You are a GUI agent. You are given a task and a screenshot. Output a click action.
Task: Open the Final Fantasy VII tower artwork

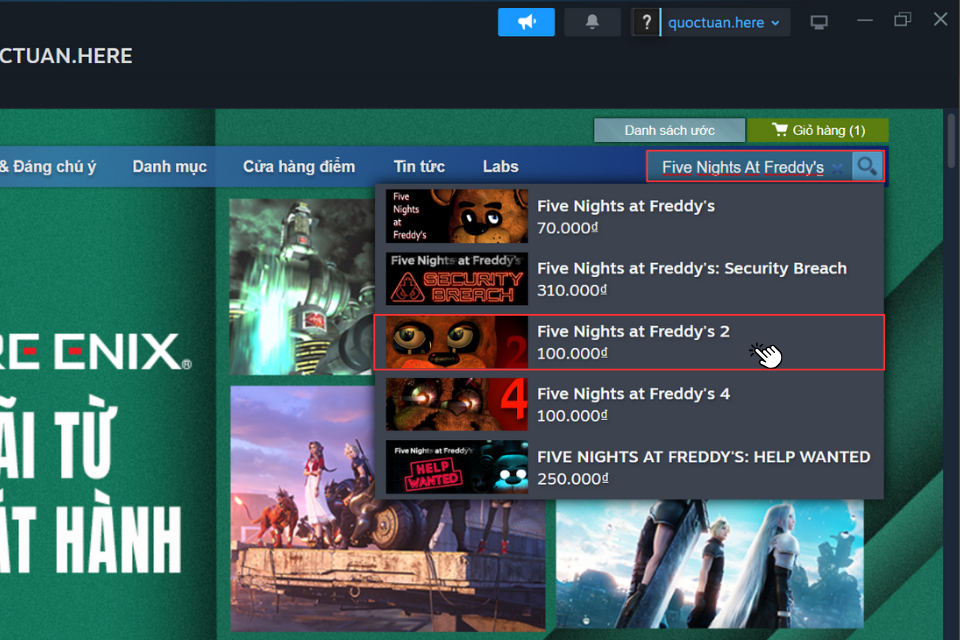[302, 287]
